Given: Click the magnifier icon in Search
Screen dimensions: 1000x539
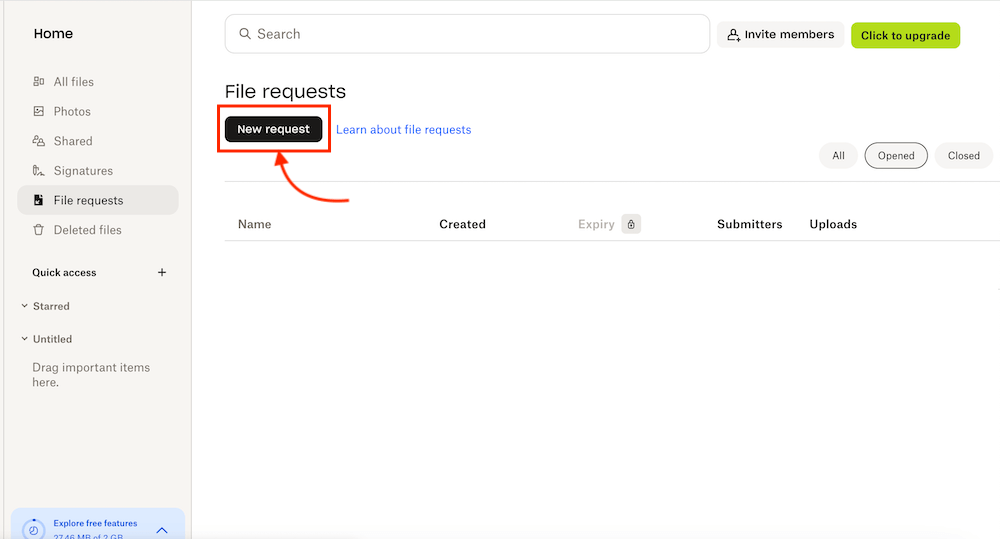Looking at the screenshot, I should 245,34.
